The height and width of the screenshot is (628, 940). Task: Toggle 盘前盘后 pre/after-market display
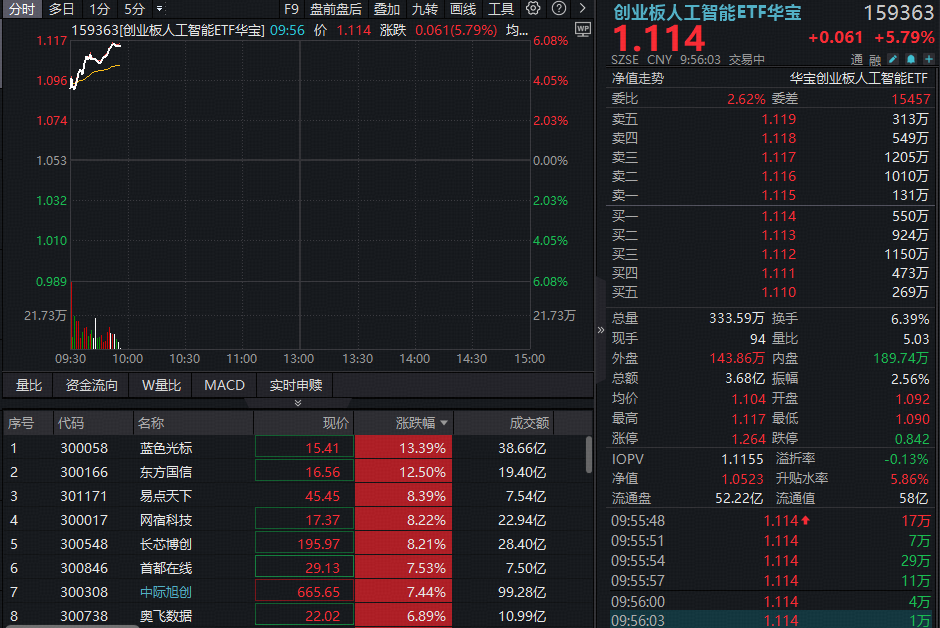(x=336, y=9)
